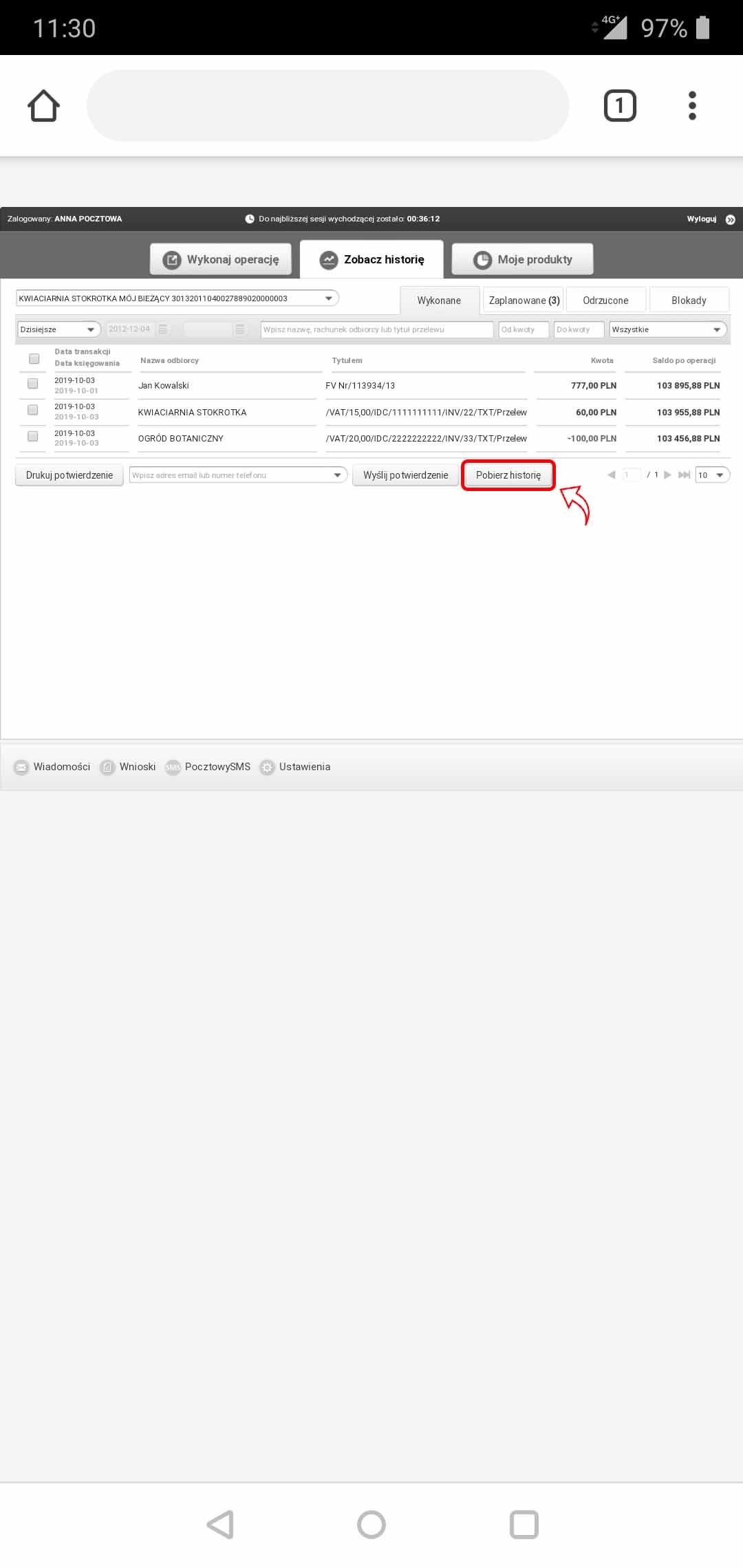Focus the recipient name search field
This screenshot has width=743, height=1568.
376,329
